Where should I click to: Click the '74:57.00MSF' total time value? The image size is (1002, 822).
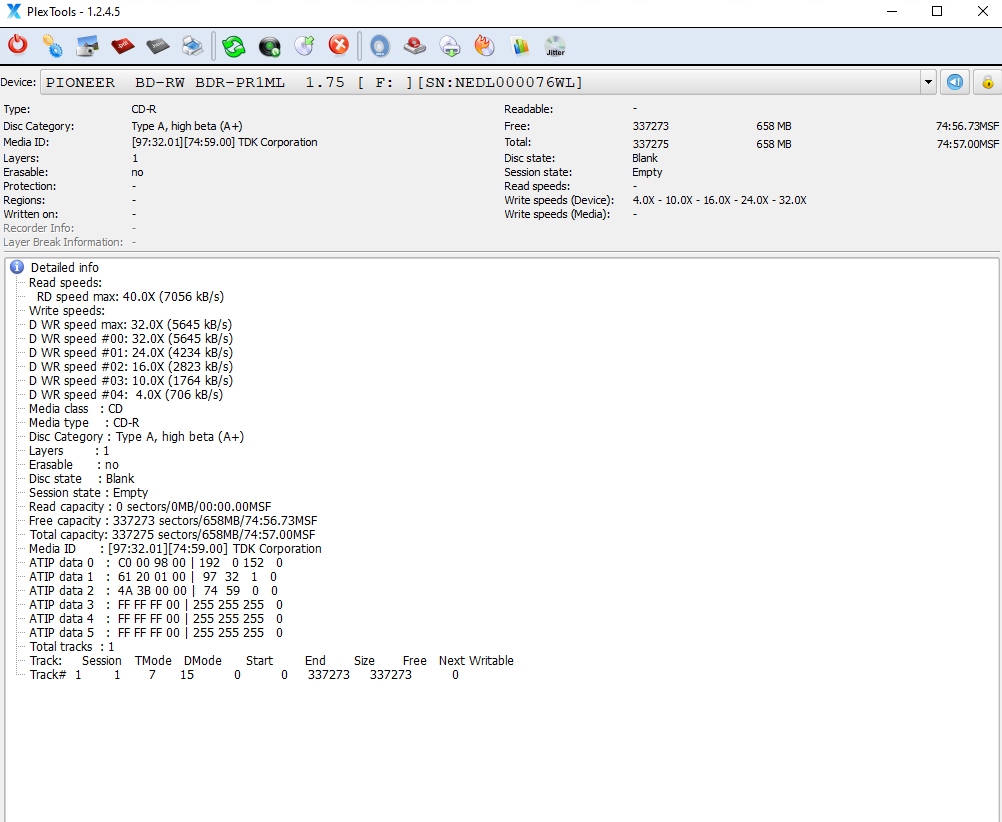coord(967,144)
